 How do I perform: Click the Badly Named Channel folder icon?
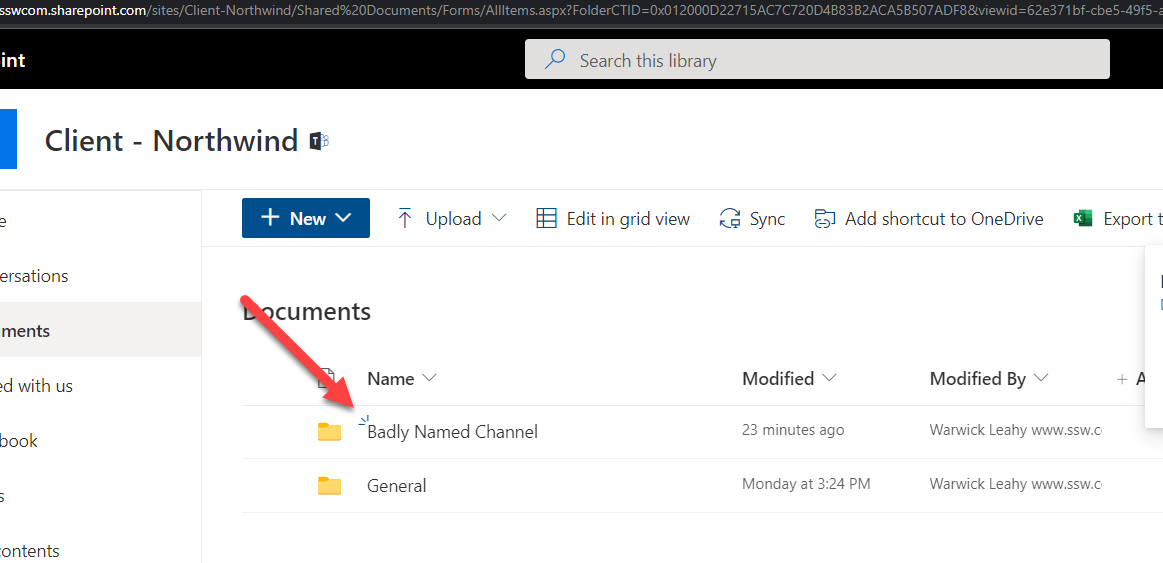pos(329,432)
